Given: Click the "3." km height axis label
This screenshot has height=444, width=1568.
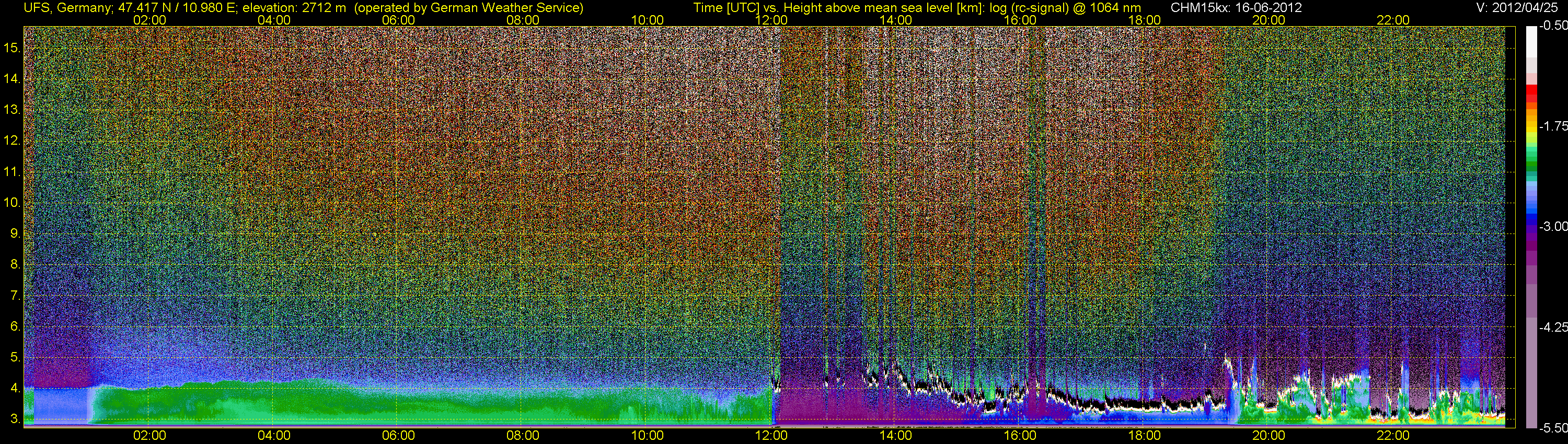Looking at the screenshot, I should [15, 419].
